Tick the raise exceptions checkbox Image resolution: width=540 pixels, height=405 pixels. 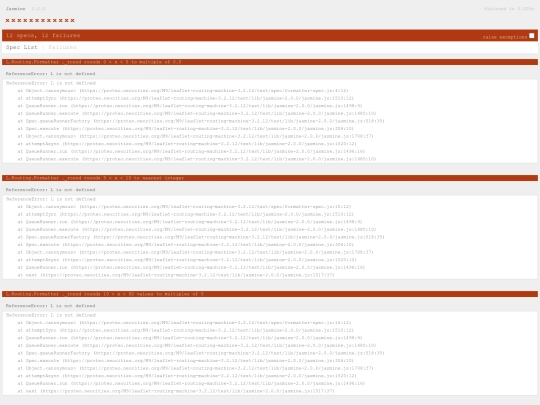pyautogui.click(x=531, y=36)
